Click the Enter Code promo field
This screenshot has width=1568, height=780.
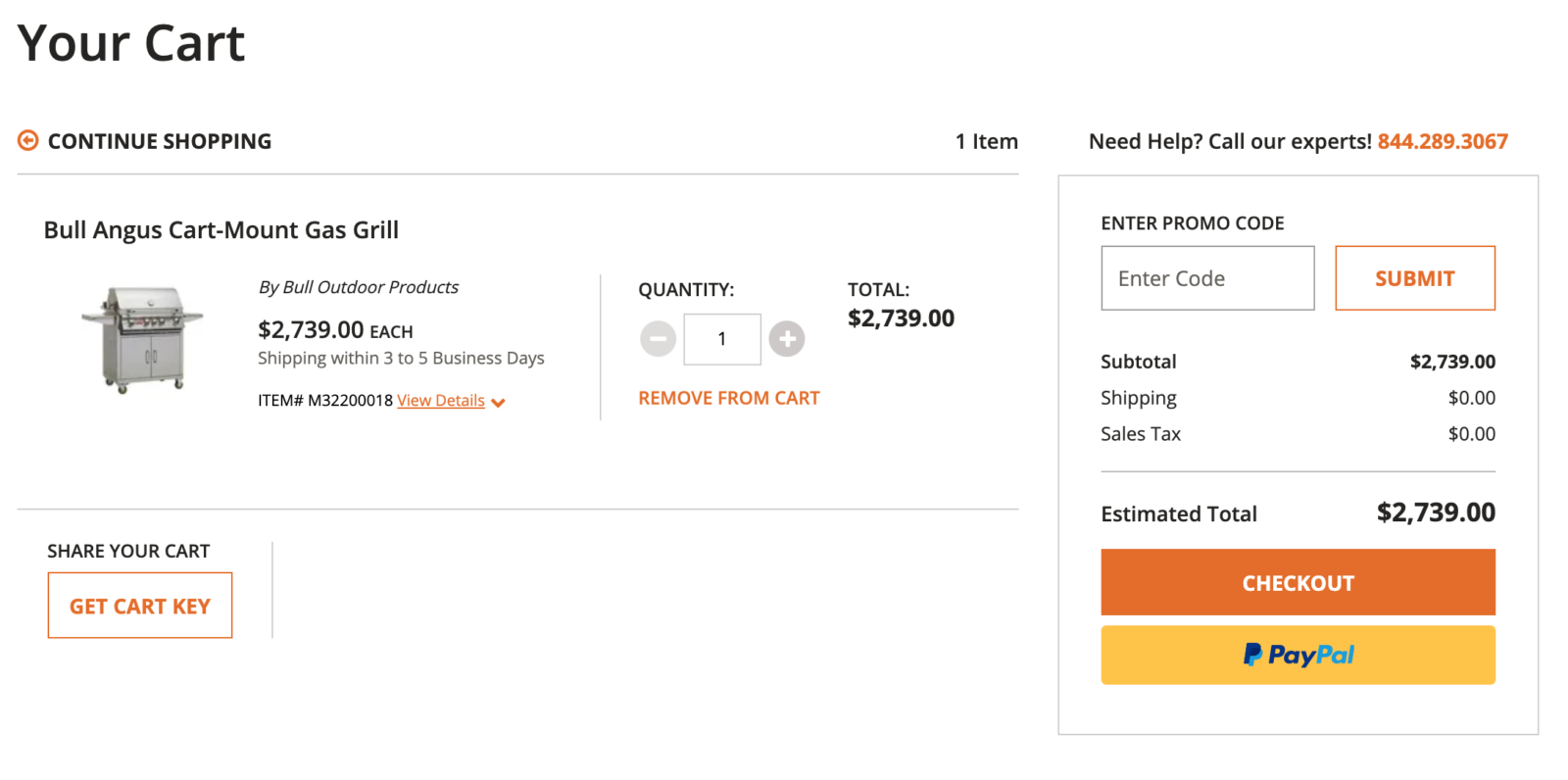pos(1207,278)
